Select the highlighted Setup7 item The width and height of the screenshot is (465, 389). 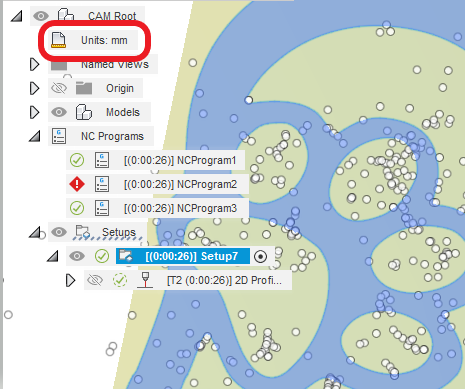tap(183, 256)
